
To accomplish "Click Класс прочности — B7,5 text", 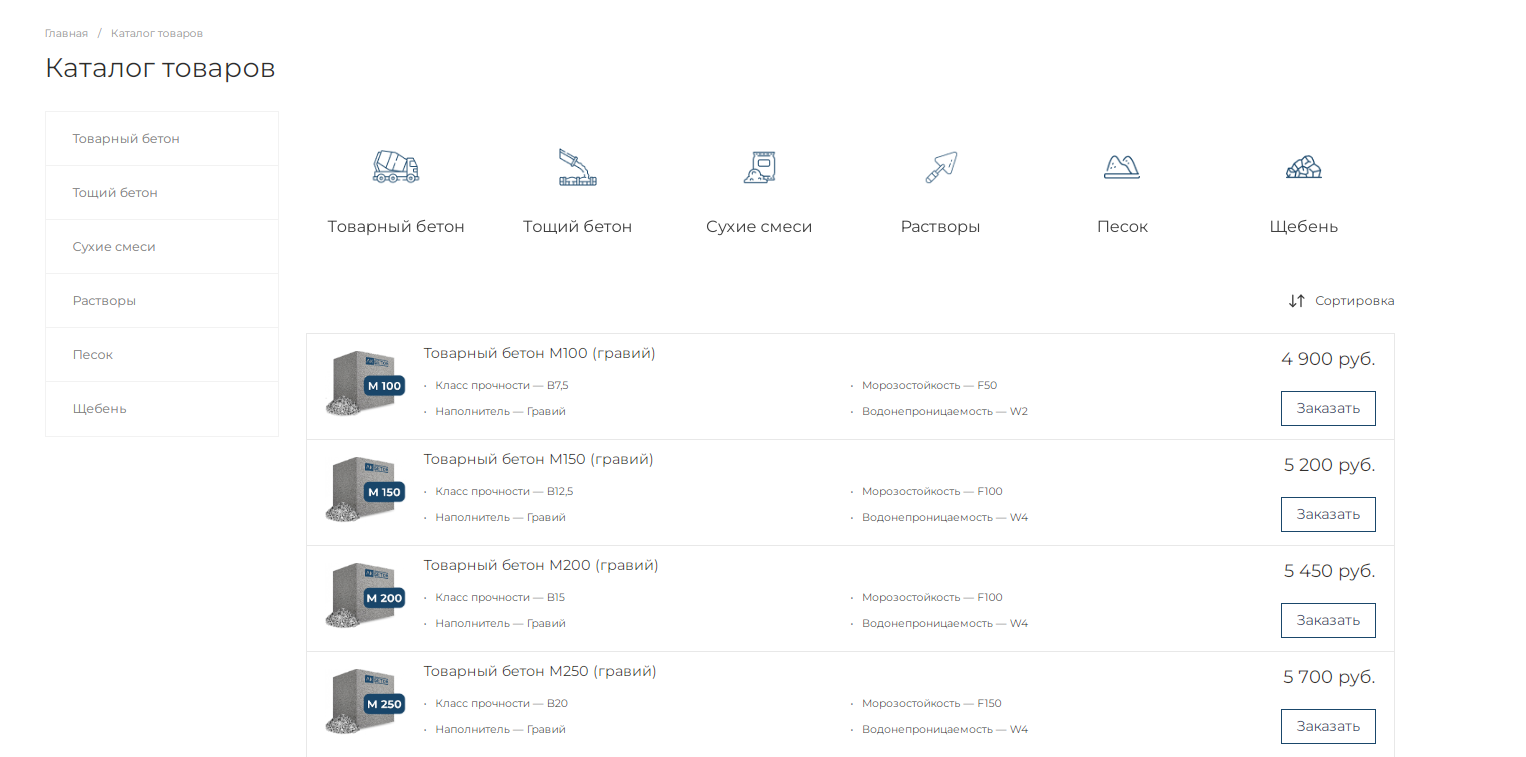I will coord(502,385).
